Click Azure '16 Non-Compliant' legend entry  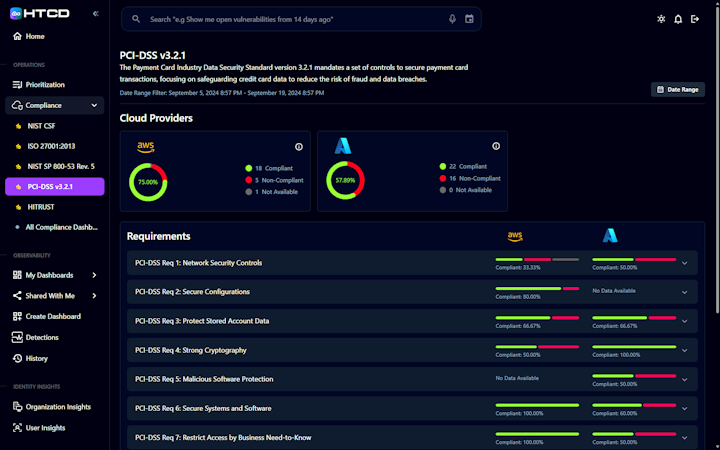[x=470, y=178]
